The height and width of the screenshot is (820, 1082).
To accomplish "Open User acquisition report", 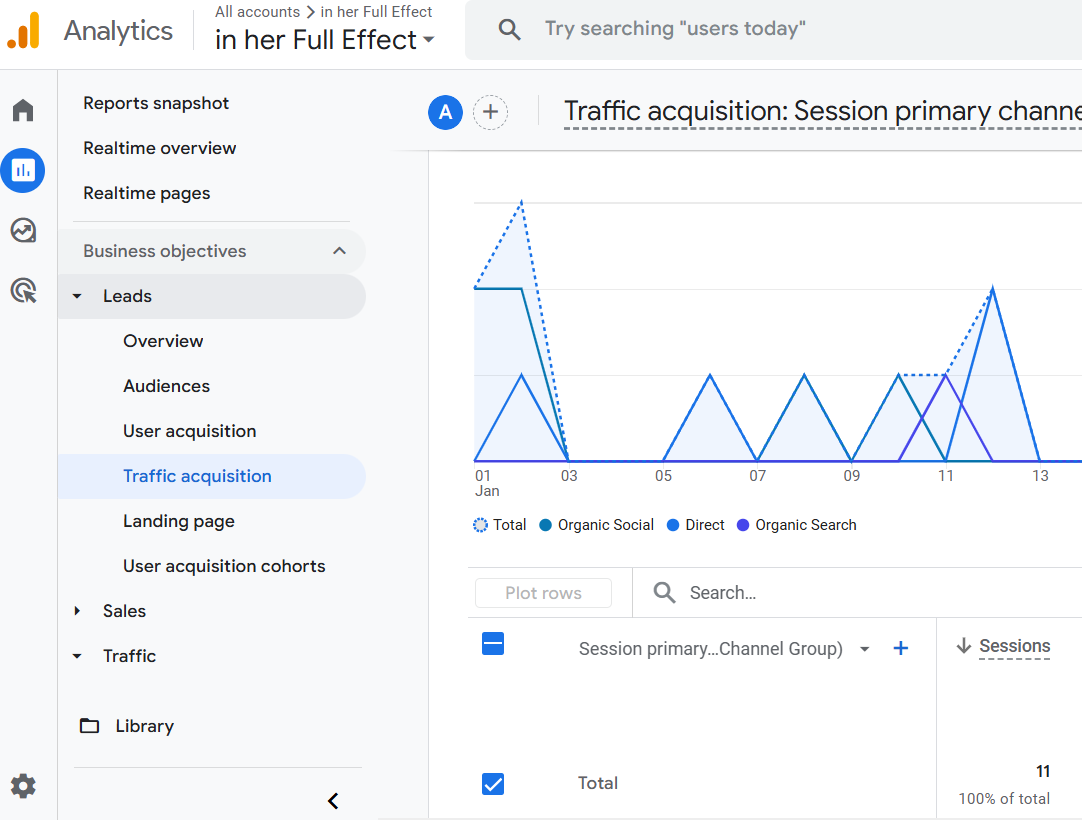I will coord(190,431).
